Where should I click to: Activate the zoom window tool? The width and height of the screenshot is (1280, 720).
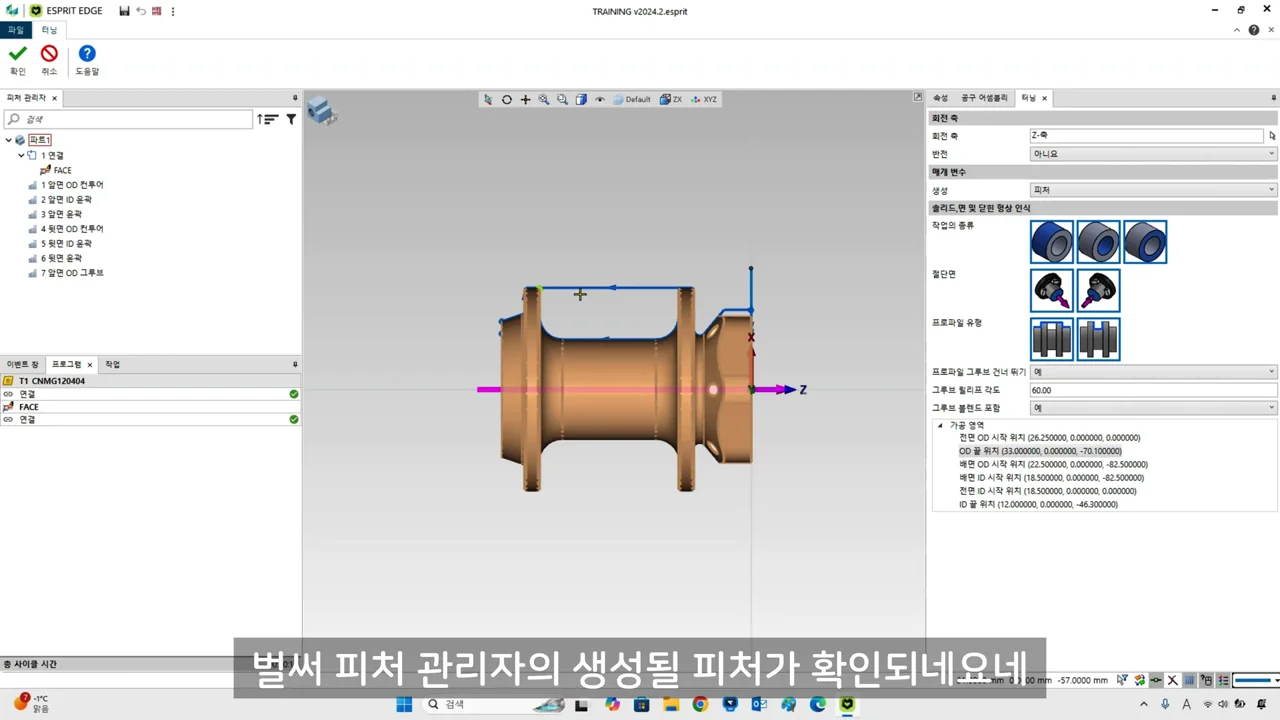click(563, 99)
